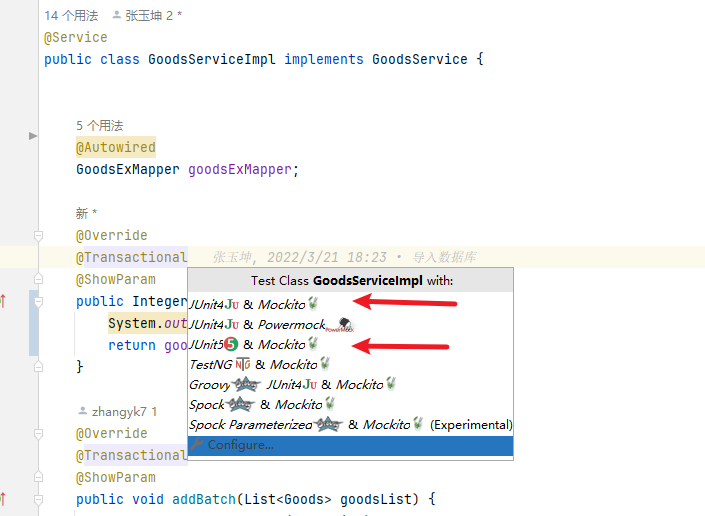Click the 'implements' keyword
This screenshot has width=705, height=516.
[324, 59]
